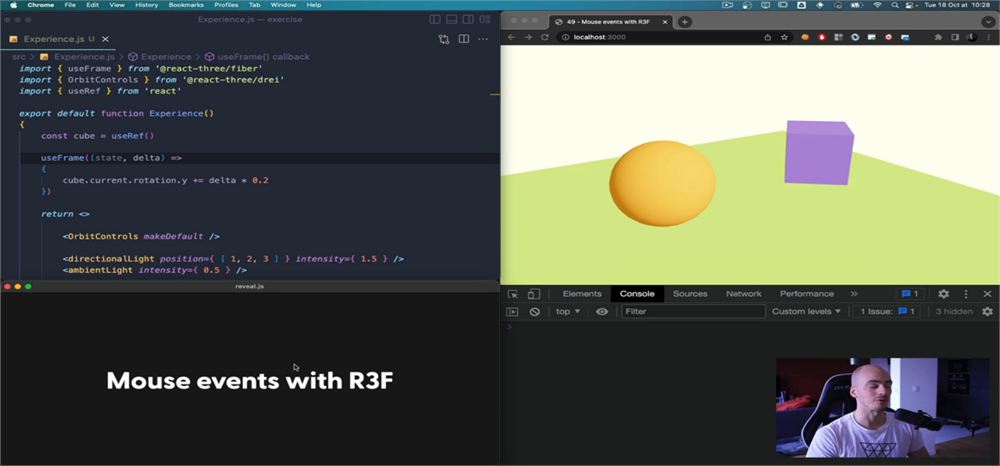
Task: Open the top JavaScript context dropdown
Action: click(x=568, y=312)
